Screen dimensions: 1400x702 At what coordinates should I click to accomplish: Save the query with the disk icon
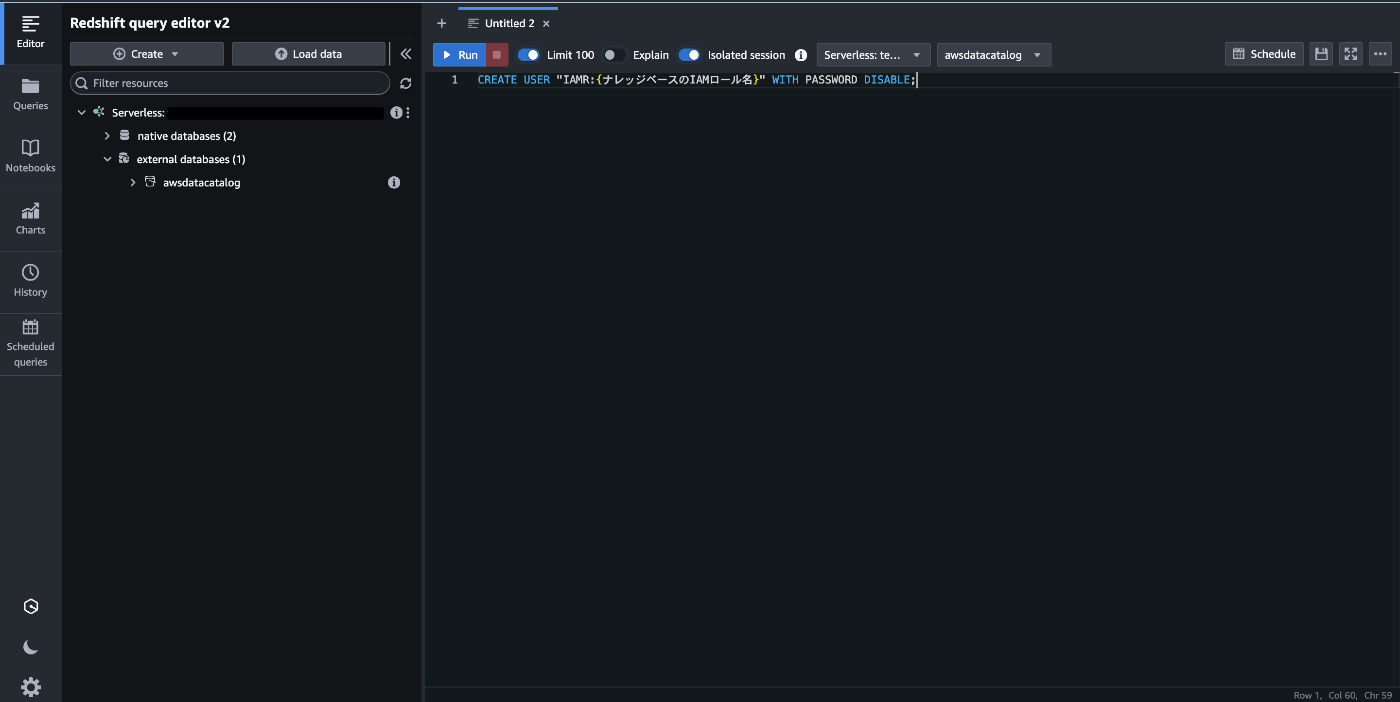1321,54
